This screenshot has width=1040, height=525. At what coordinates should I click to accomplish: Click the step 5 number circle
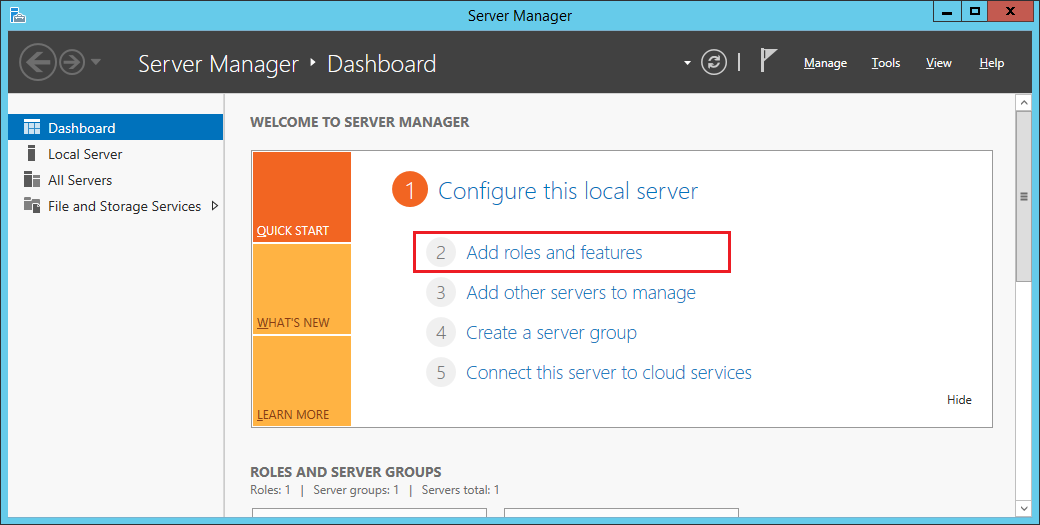click(x=441, y=373)
